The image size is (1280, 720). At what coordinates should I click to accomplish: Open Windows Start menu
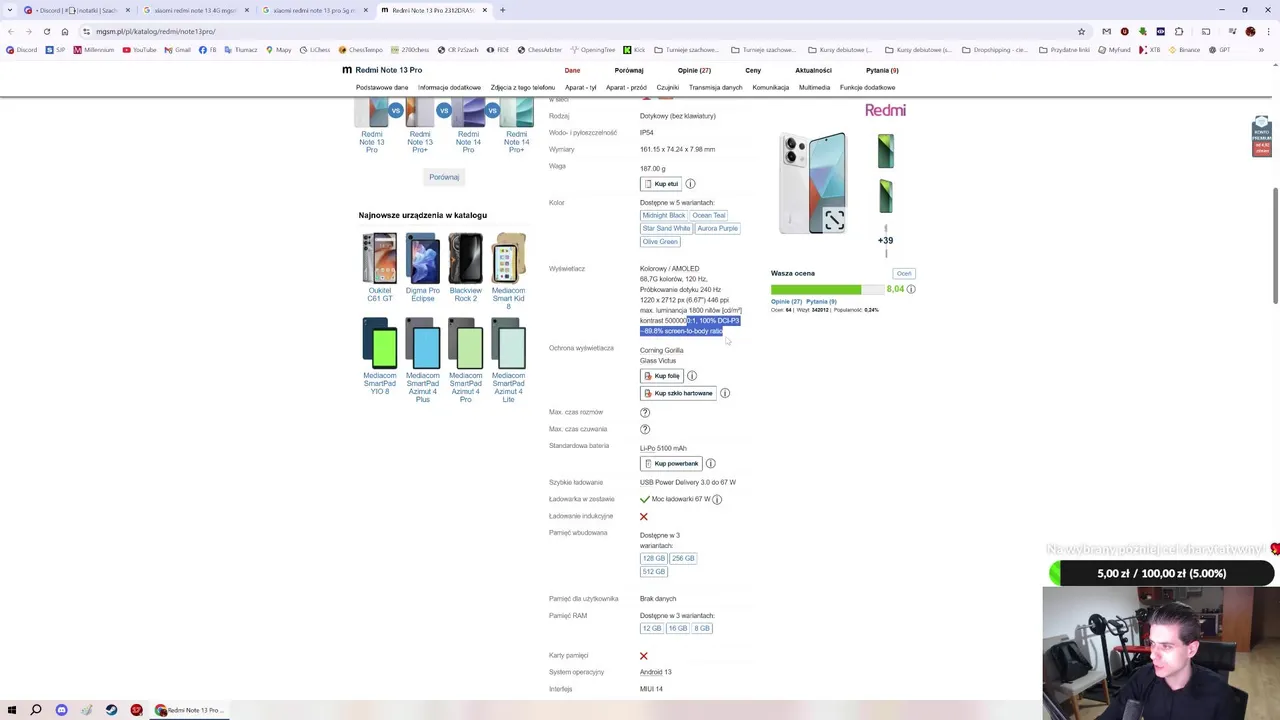(x=10, y=710)
